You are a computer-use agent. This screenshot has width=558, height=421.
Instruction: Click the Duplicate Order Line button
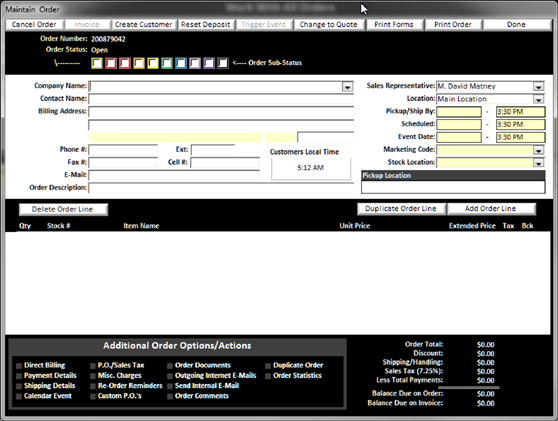click(401, 209)
